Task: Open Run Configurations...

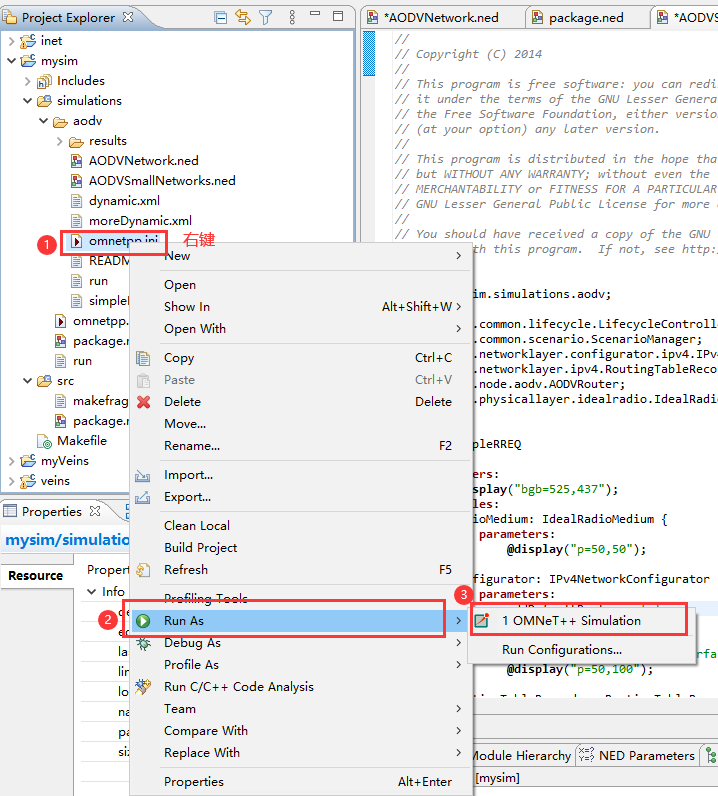Action: coord(581,650)
